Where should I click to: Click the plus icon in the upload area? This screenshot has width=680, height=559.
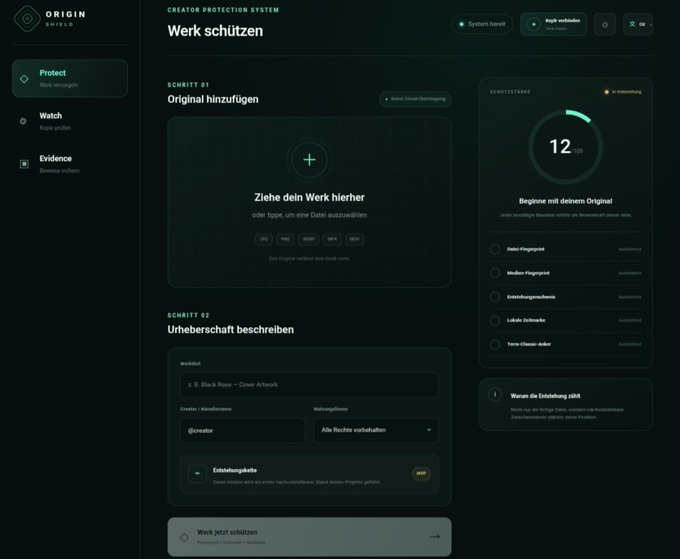(x=309, y=160)
